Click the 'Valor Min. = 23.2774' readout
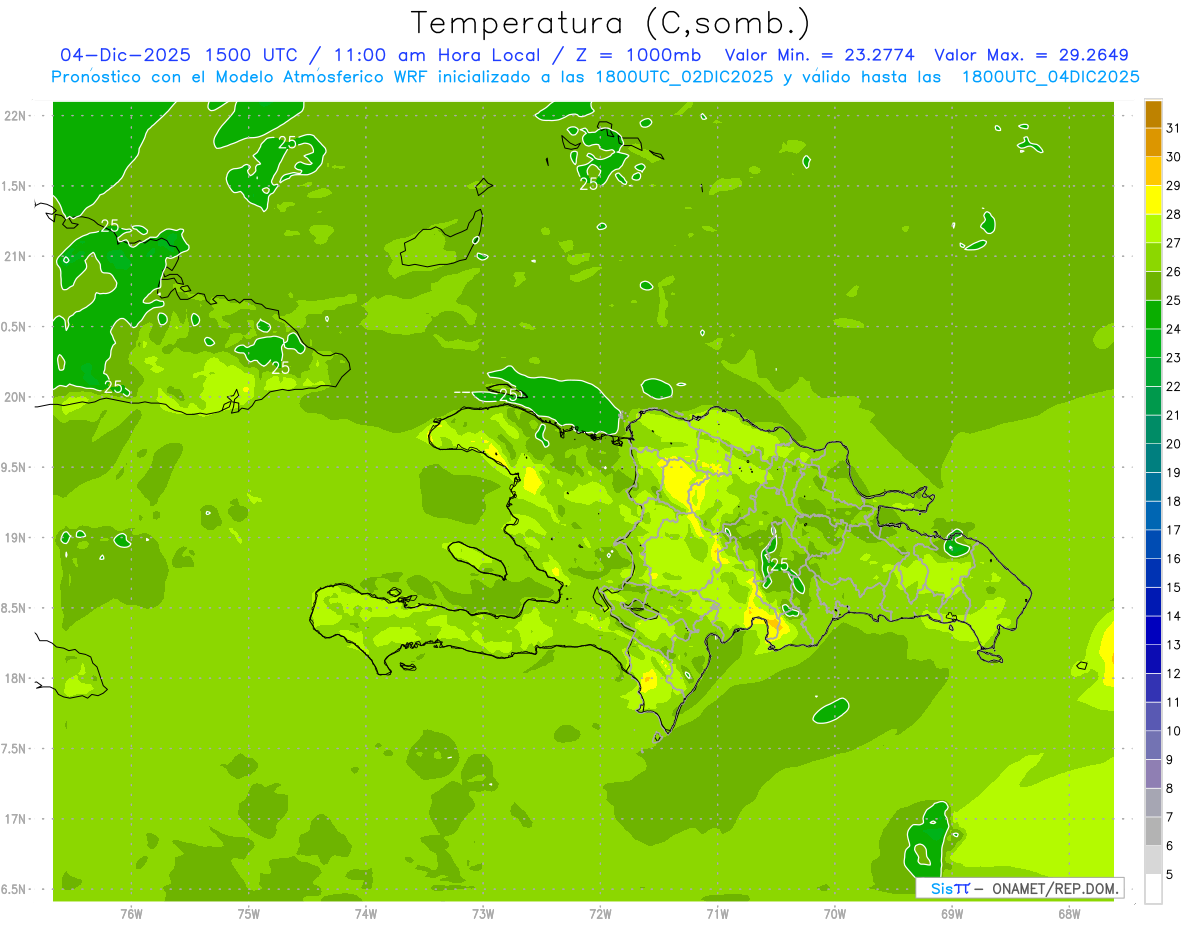This screenshot has width=1200, height=927. (819, 55)
